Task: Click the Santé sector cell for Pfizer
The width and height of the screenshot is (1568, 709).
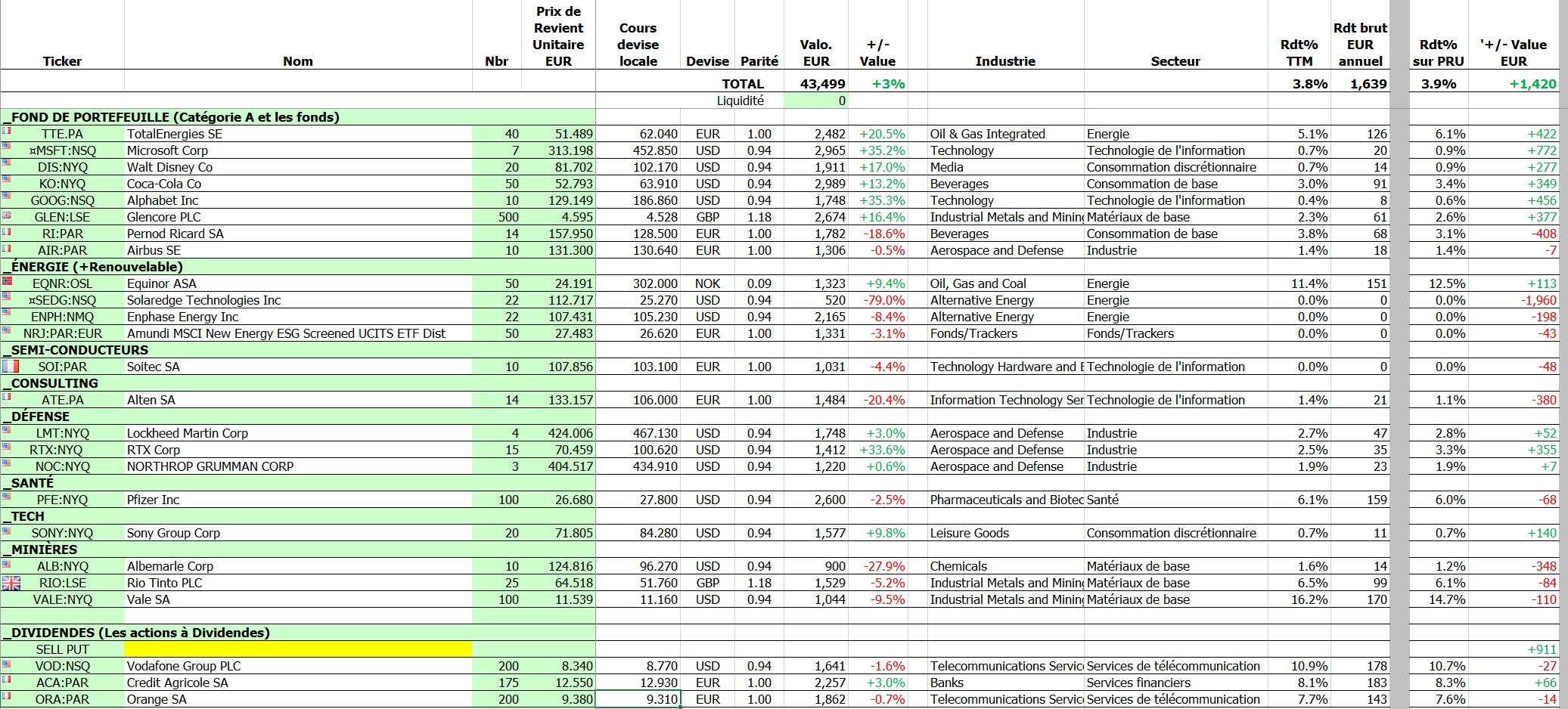Action: [1175, 500]
